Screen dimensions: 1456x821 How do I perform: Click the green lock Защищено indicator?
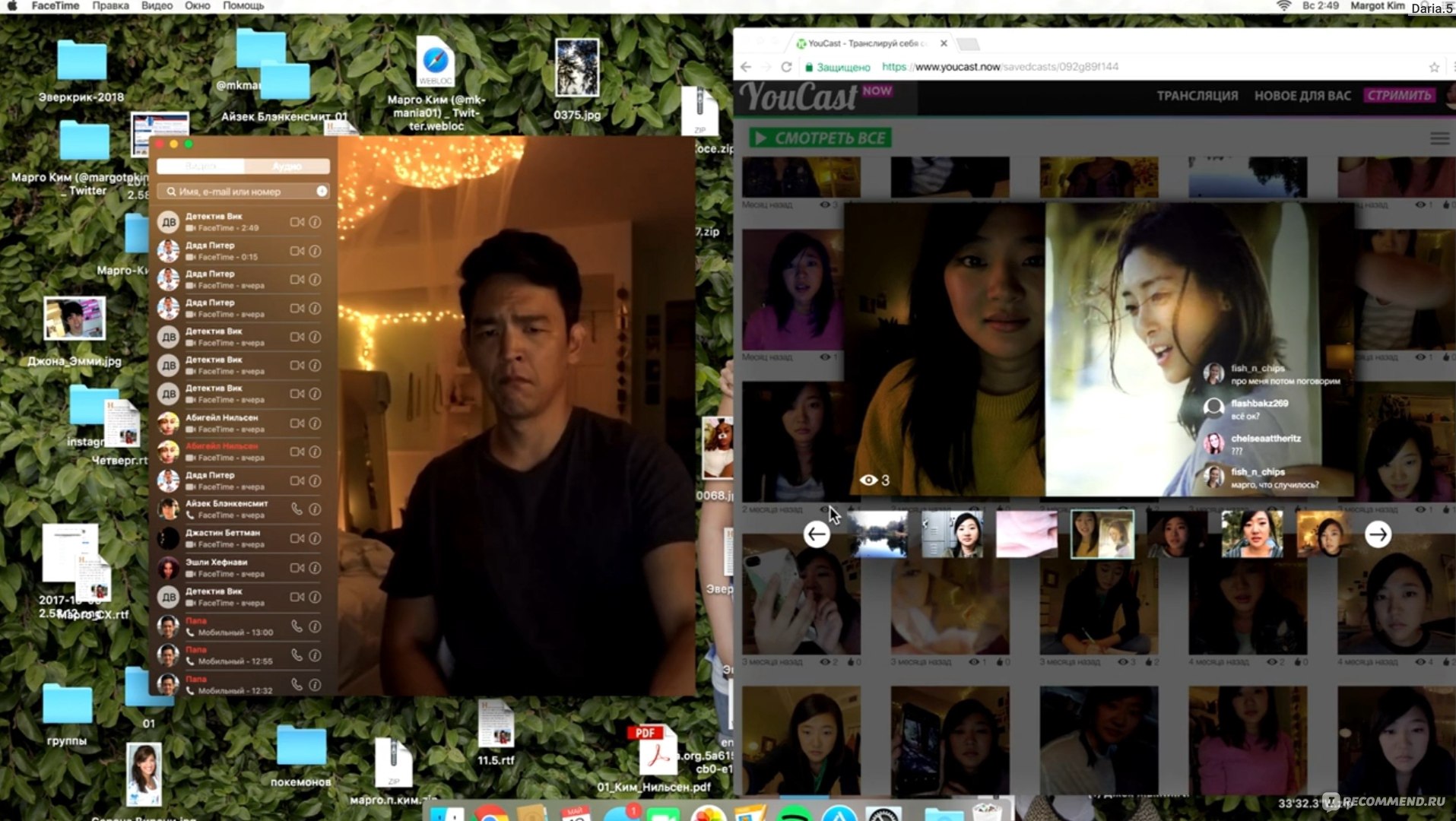point(838,67)
